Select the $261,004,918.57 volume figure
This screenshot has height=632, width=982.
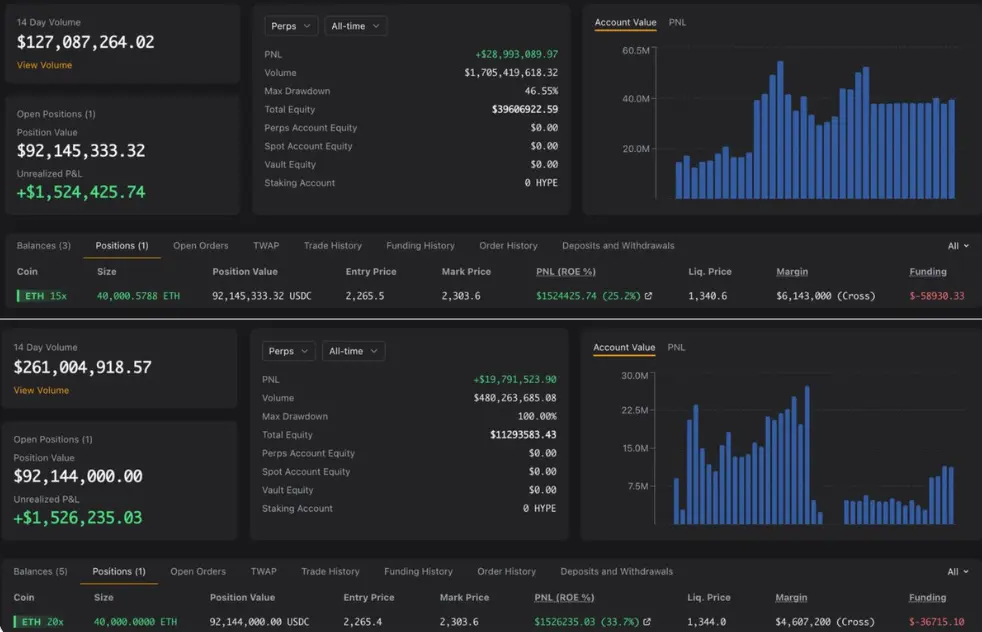point(83,367)
